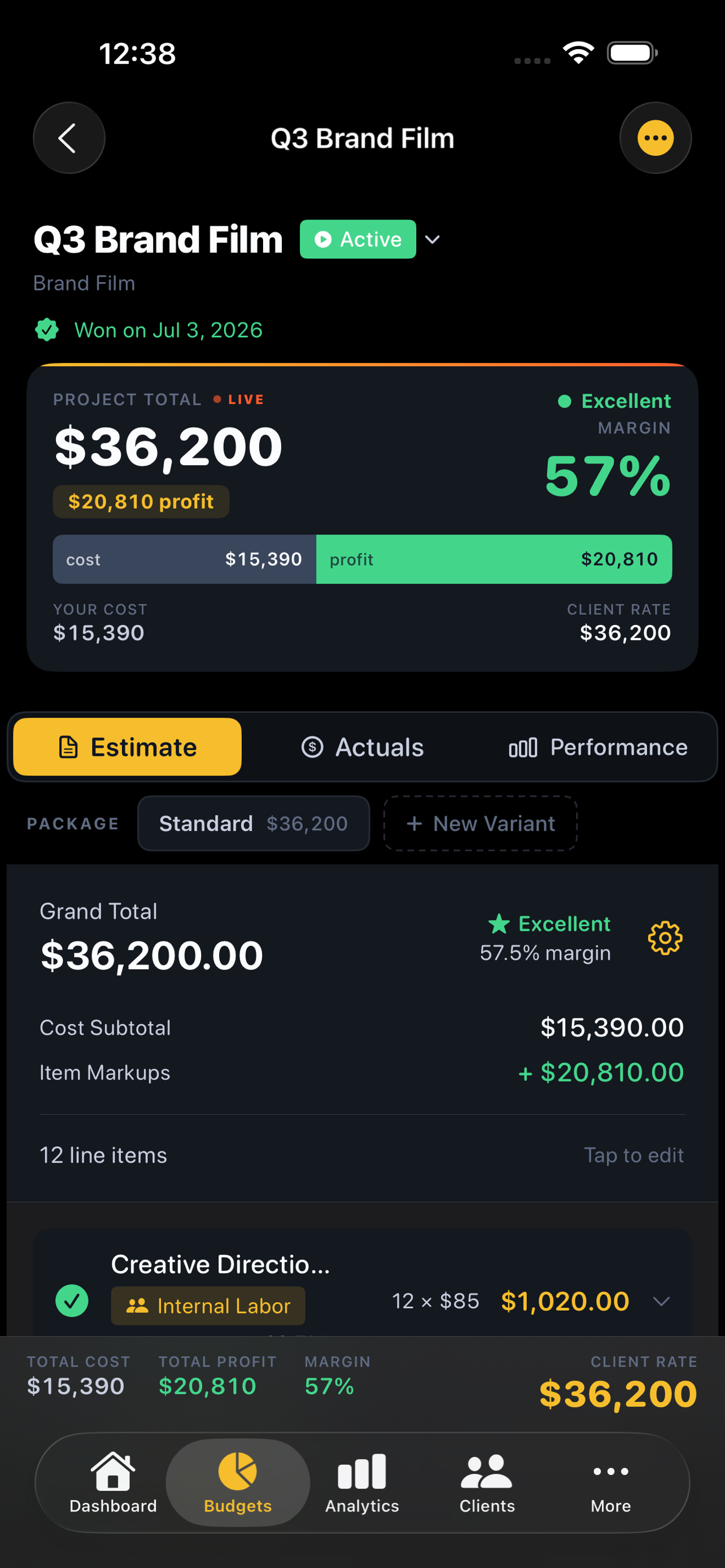This screenshot has width=725, height=1568.
Task: Select the Standard $36,200 package
Action: tap(253, 824)
